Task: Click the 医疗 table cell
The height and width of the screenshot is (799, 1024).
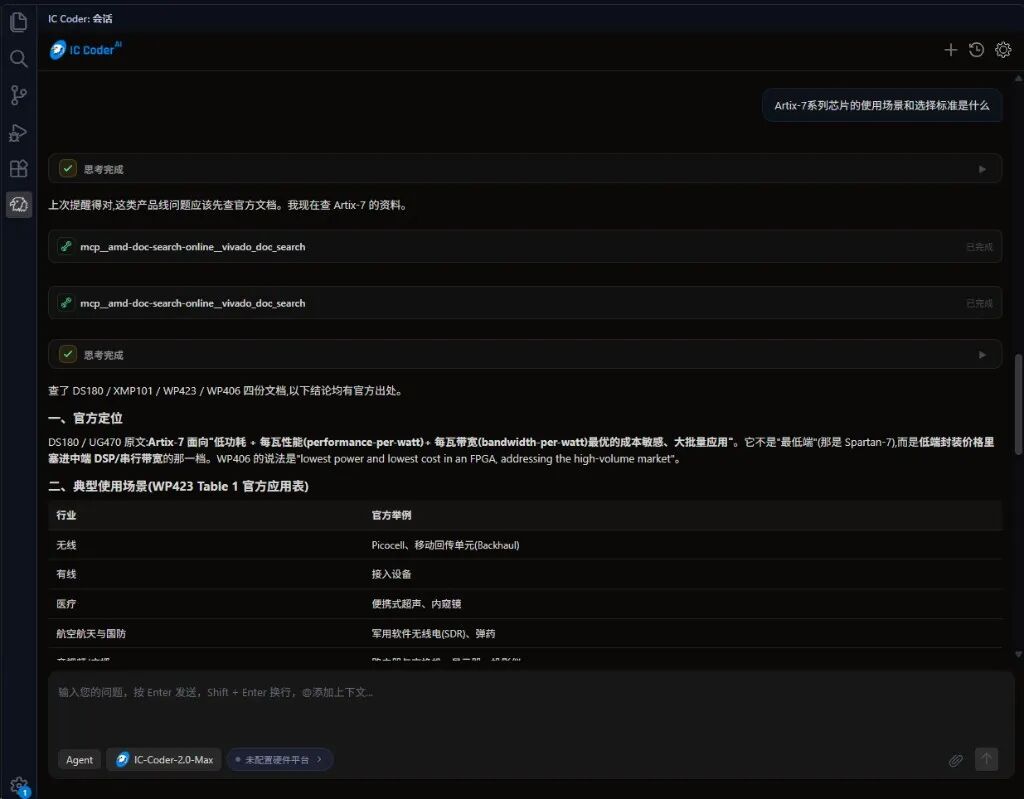Action: point(66,604)
